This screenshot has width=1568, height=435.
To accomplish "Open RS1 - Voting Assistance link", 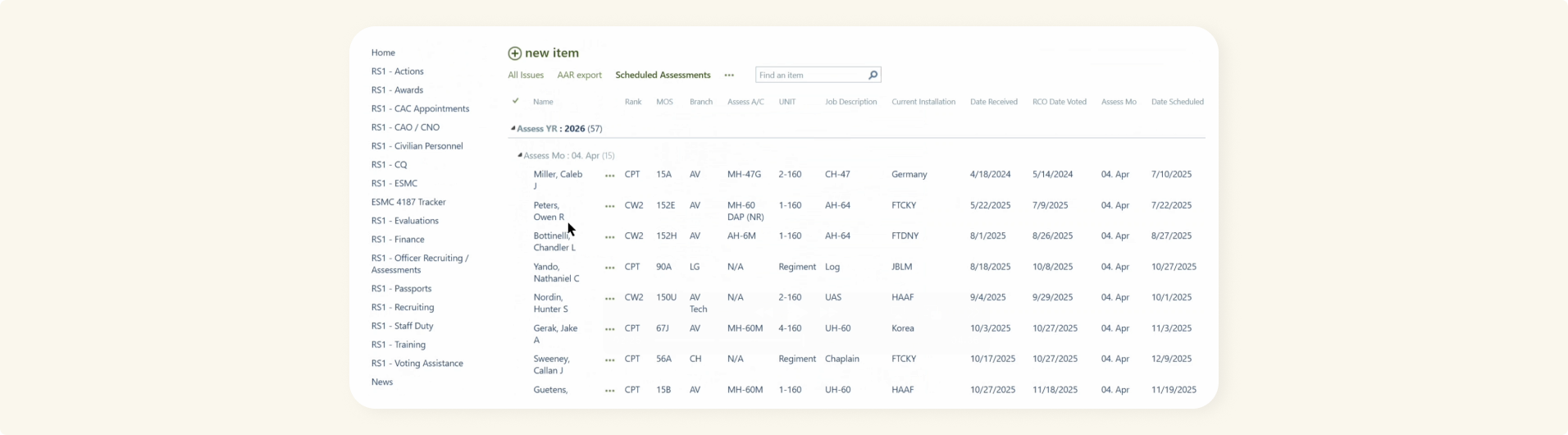I will [x=417, y=364].
